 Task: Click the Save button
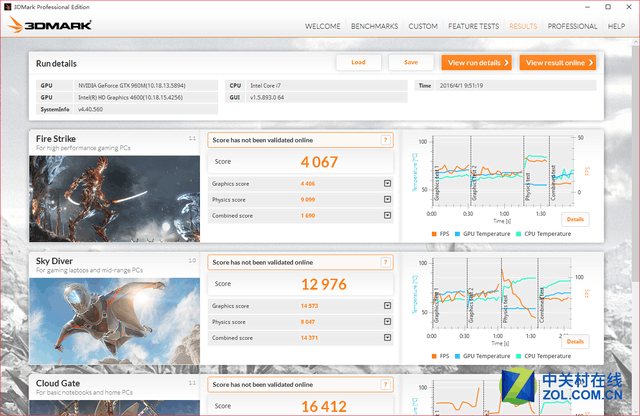pyautogui.click(x=411, y=62)
